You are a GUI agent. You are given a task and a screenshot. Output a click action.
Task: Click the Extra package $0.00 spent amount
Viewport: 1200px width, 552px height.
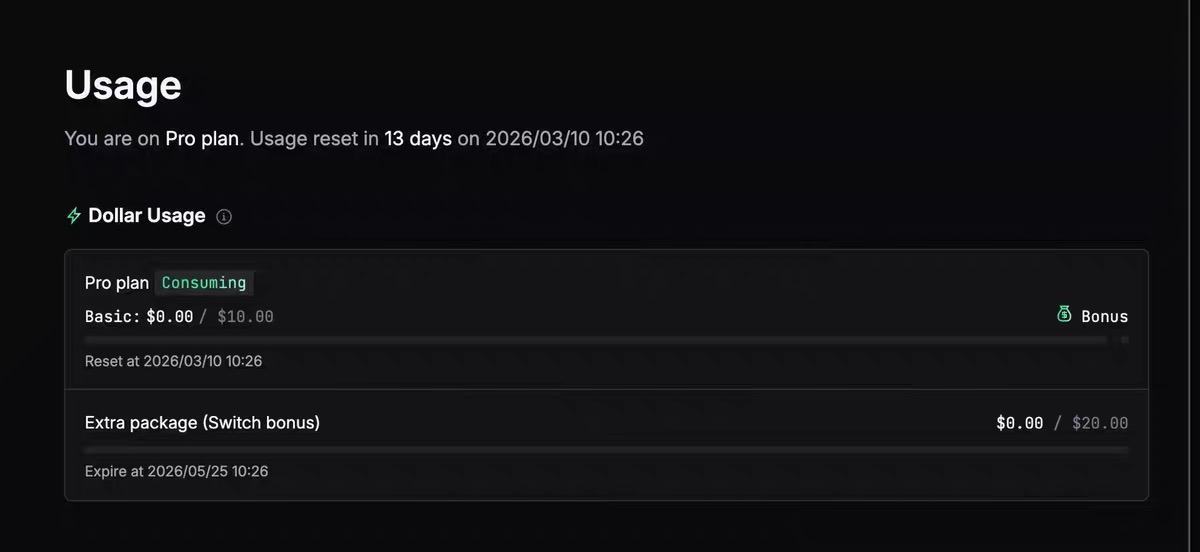coord(1019,423)
